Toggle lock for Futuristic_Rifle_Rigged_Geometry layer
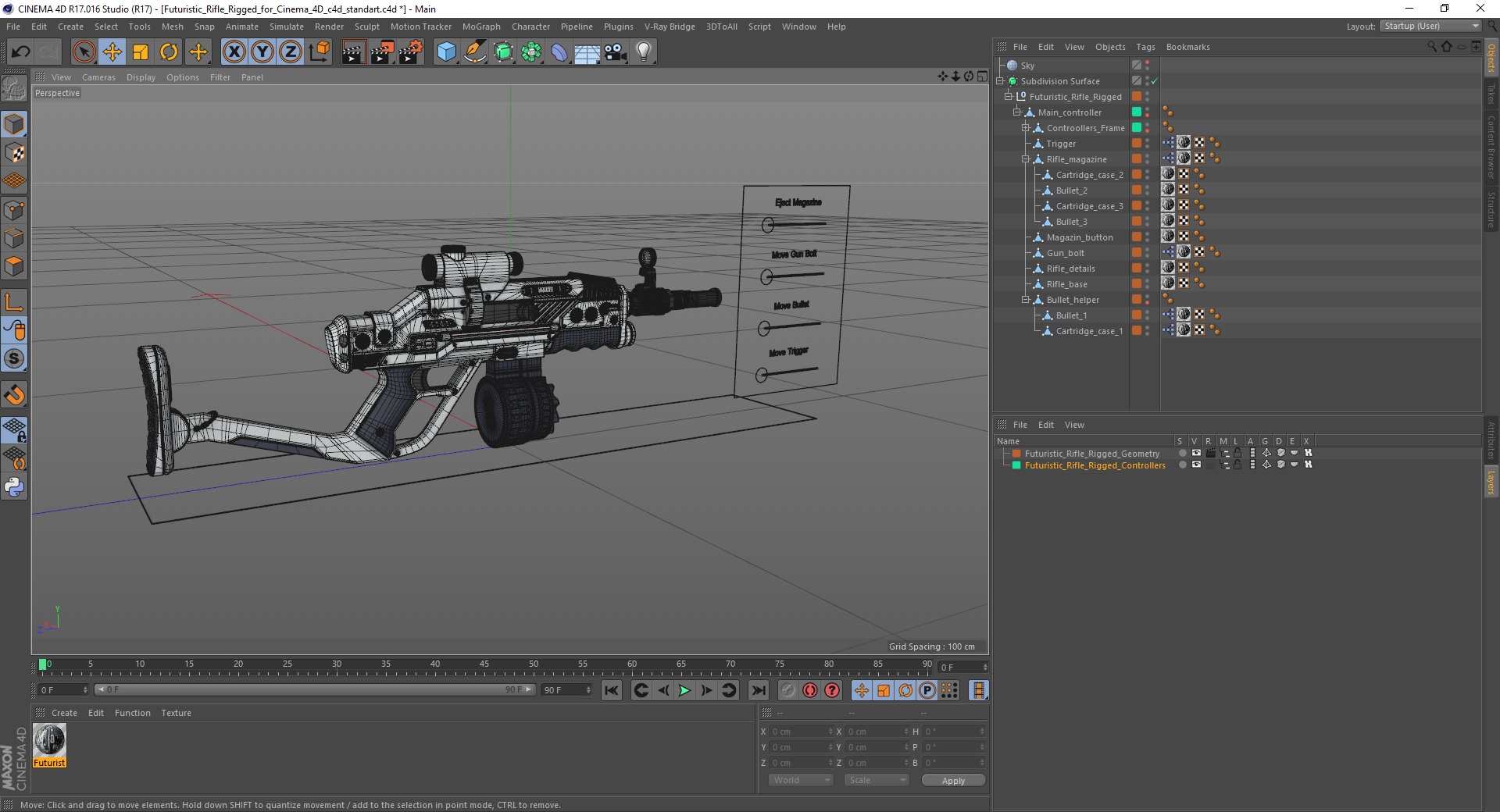The image size is (1500, 812). click(x=1237, y=453)
